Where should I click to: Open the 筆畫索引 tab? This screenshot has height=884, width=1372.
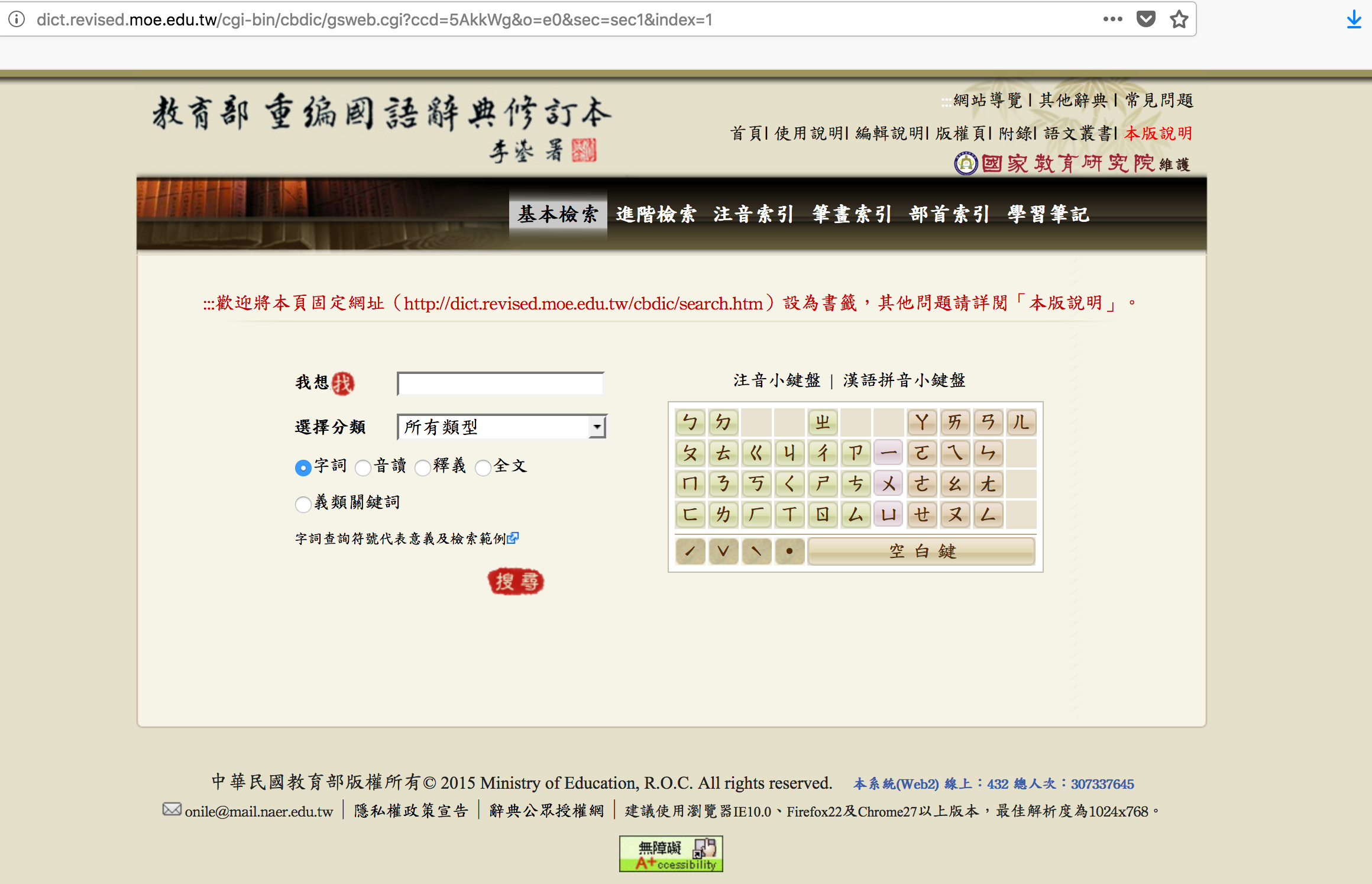(852, 214)
